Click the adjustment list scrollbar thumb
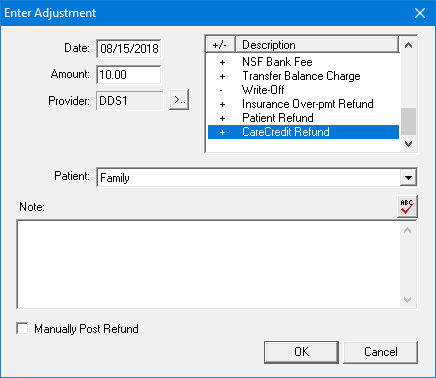The width and height of the screenshot is (436, 378). [408, 121]
